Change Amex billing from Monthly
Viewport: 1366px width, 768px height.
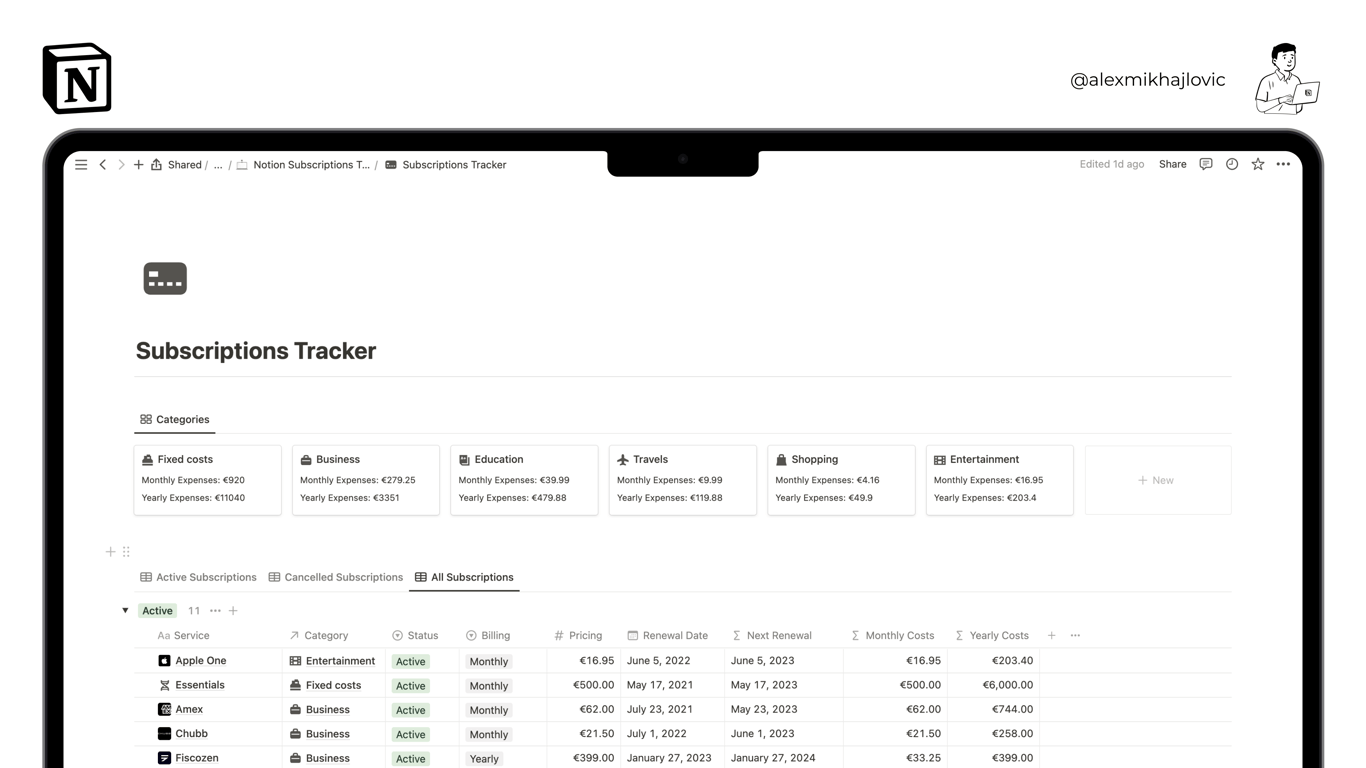[x=489, y=710]
